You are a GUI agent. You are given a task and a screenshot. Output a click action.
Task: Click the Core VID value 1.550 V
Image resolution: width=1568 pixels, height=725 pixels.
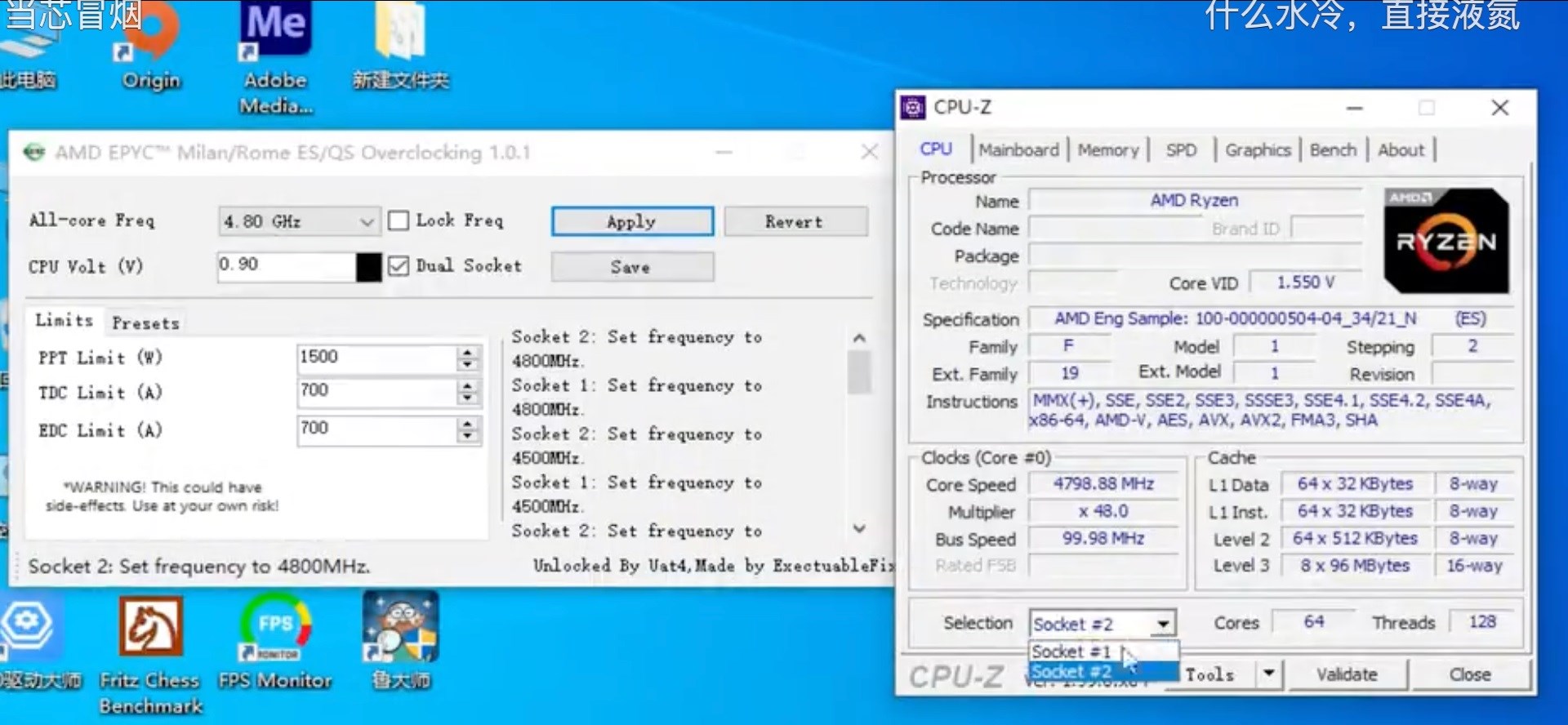pos(1305,282)
